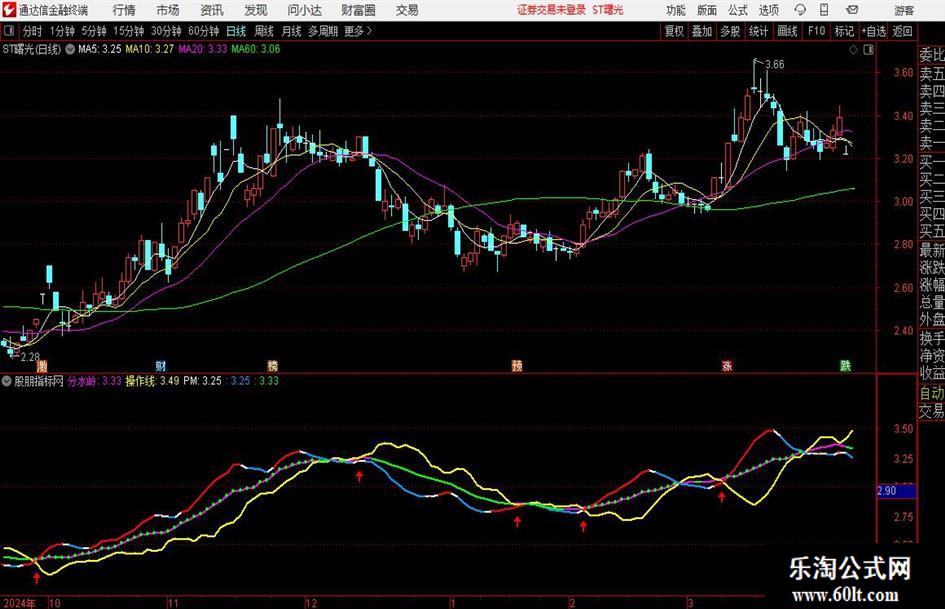Screen dimensions: 945x609
Task: Switch to the 30分钟 period tab
Action: tap(166, 31)
